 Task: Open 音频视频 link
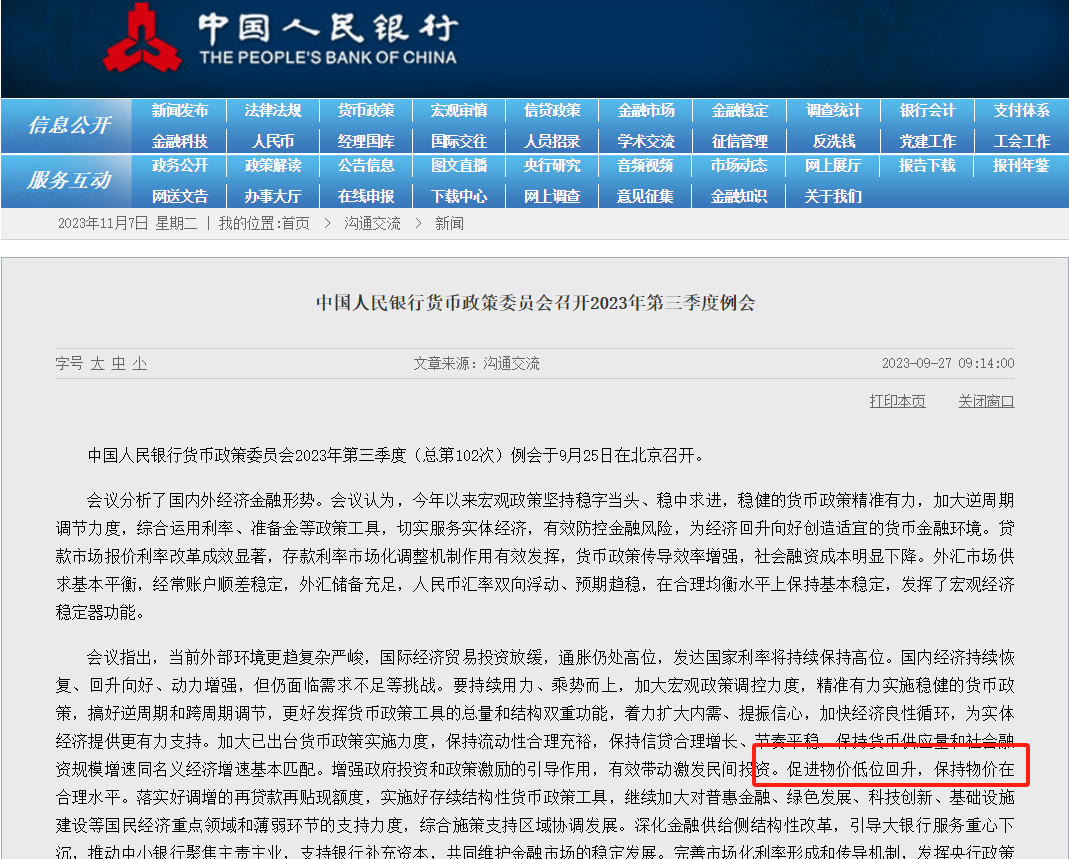click(646, 165)
